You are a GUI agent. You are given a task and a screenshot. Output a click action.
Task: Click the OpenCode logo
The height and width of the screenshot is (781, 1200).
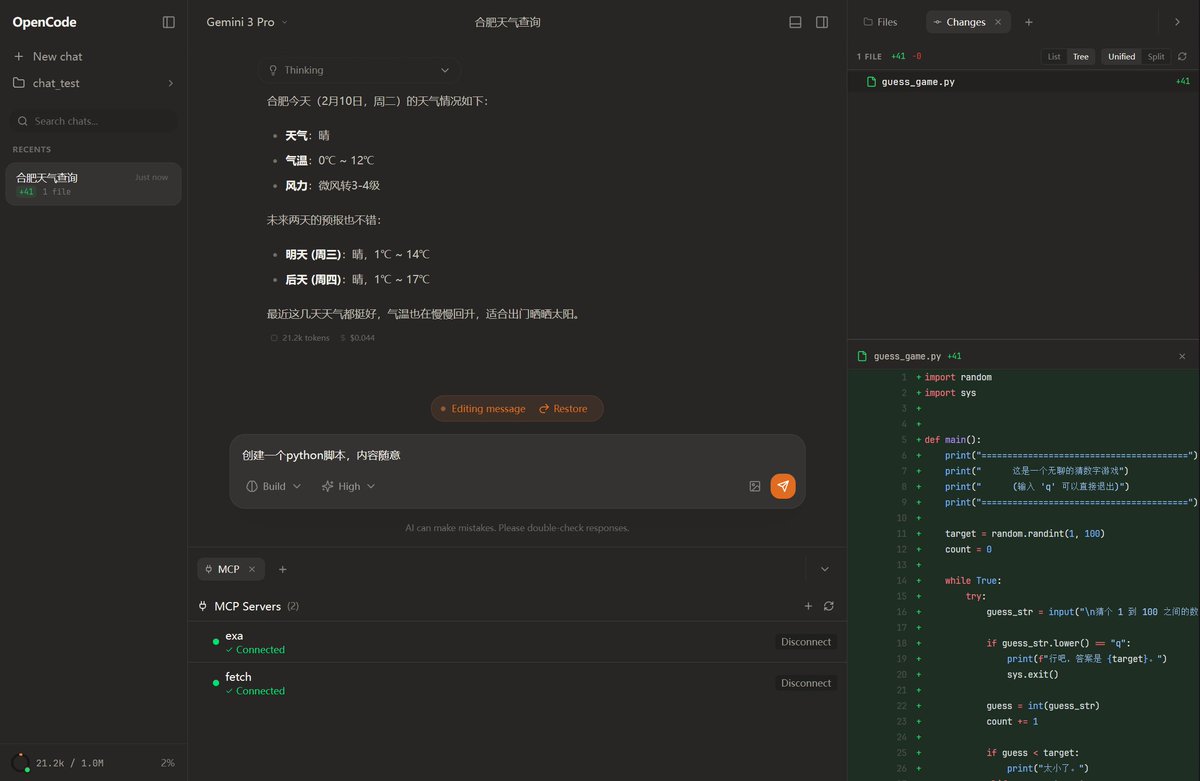[x=45, y=22]
